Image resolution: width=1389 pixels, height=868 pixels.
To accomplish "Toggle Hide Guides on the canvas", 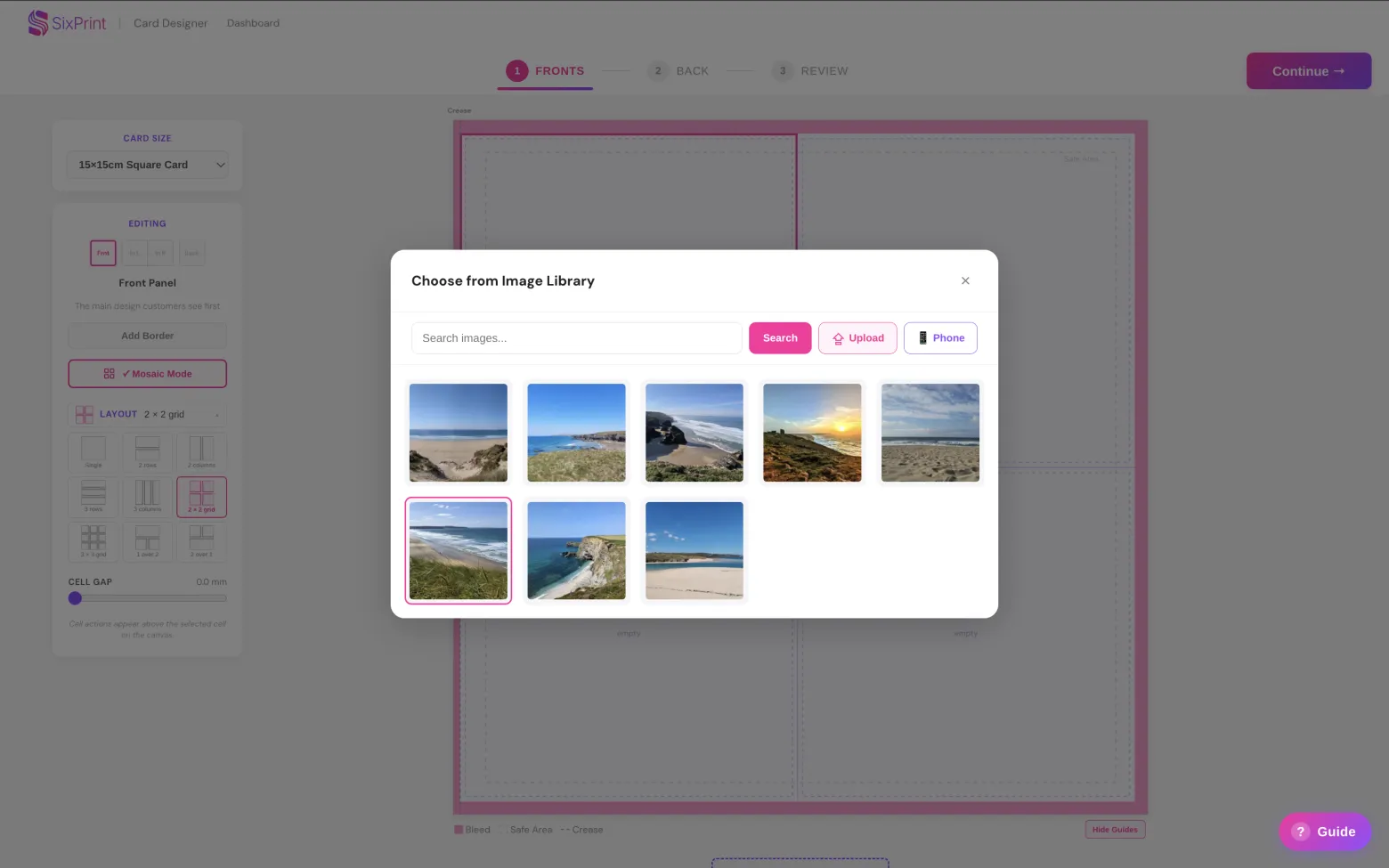I will click(x=1115, y=830).
